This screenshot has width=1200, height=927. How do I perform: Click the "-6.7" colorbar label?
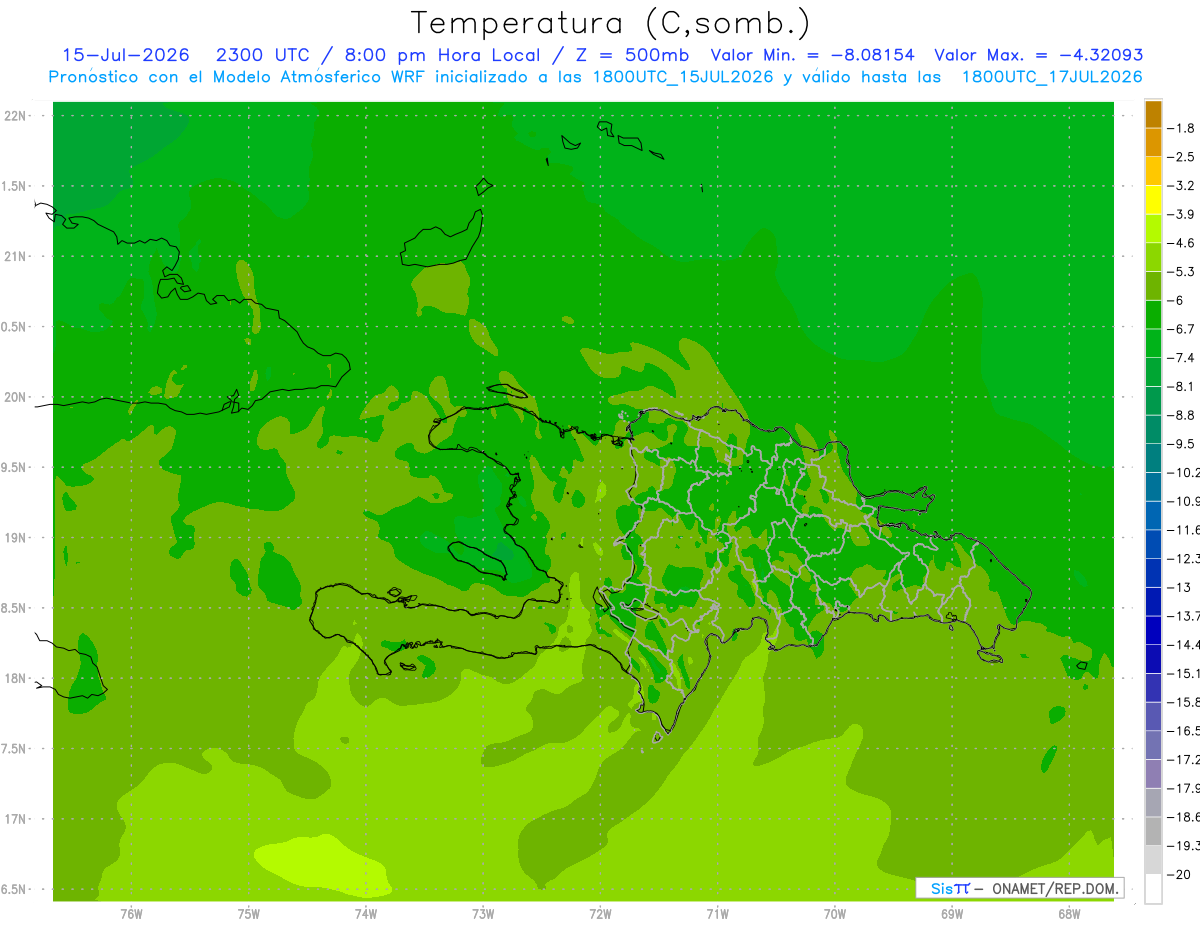1182,329
